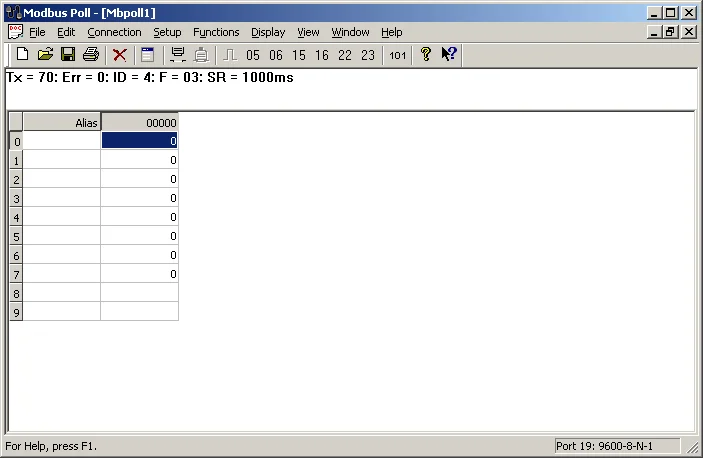Open the Functions menu
The image size is (703, 458).
point(216,32)
